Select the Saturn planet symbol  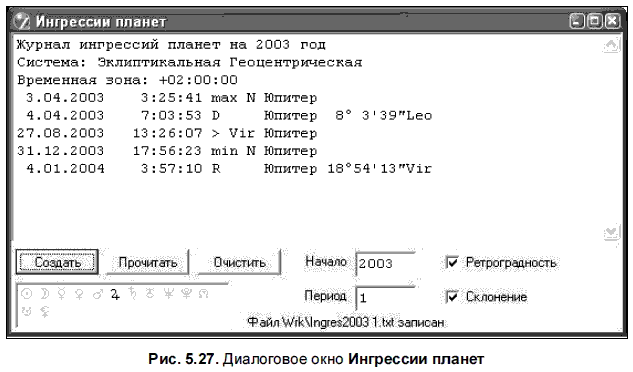[x=132, y=293]
